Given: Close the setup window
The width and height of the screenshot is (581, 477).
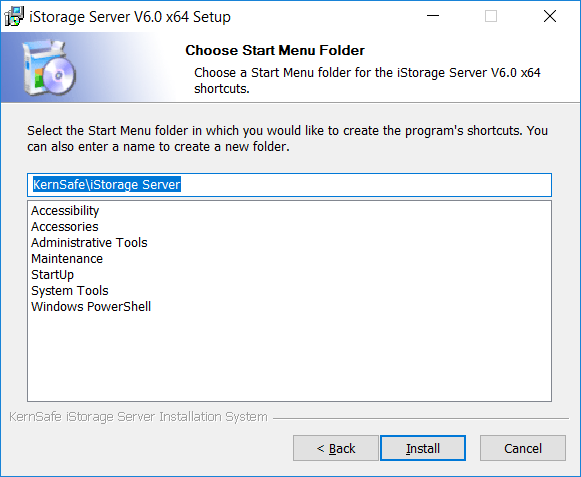Looking at the screenshot, I should pos(550,16).
